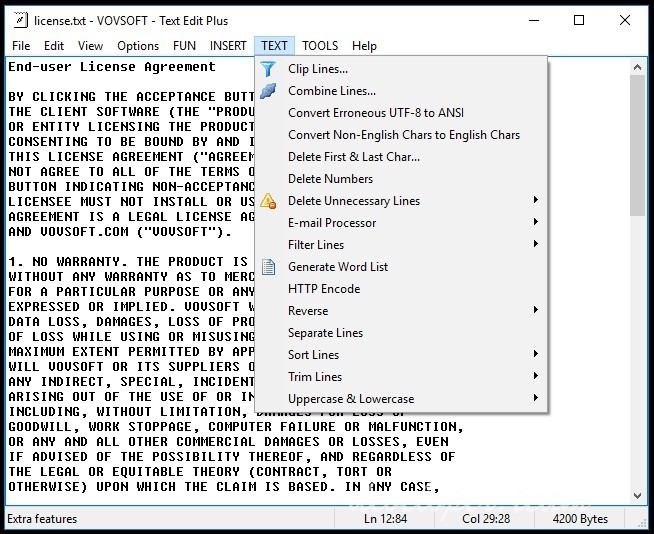This screenshot has height=534, width=654.
Task: Click the vertical scrollbar thumb
Action: click(x=637, y=146)
